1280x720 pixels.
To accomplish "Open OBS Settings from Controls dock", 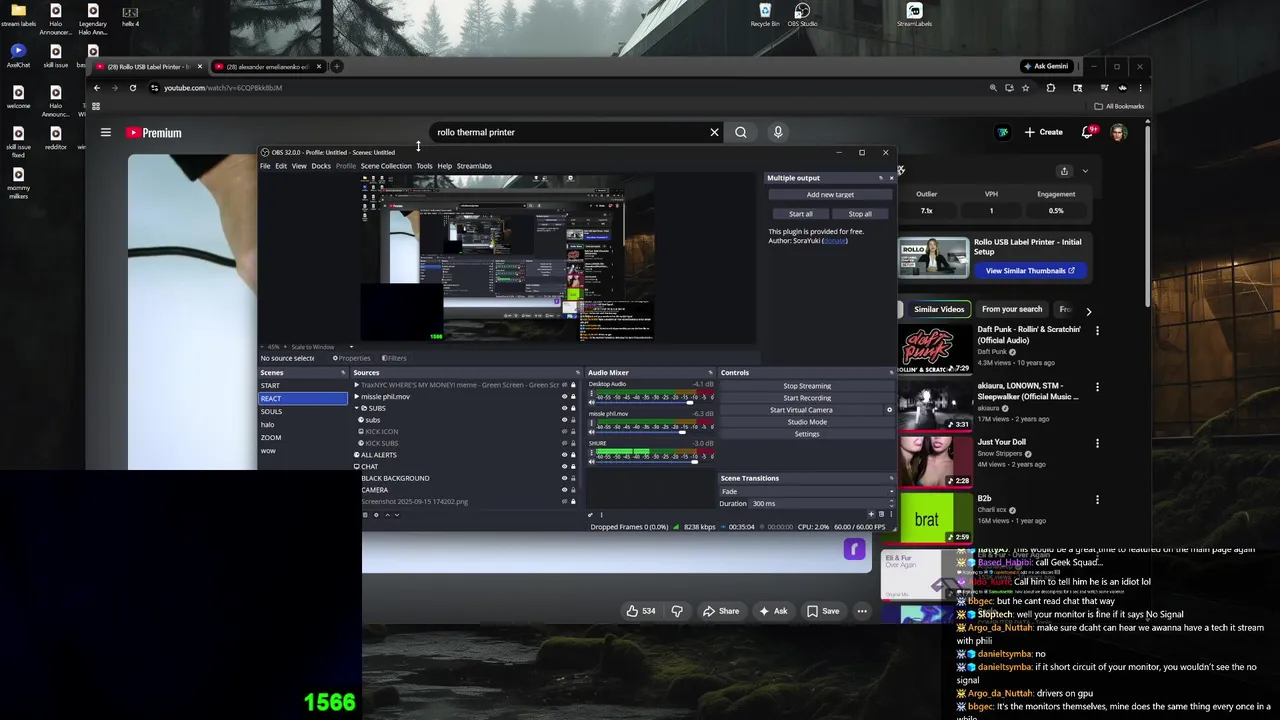I will pos(807,434).
